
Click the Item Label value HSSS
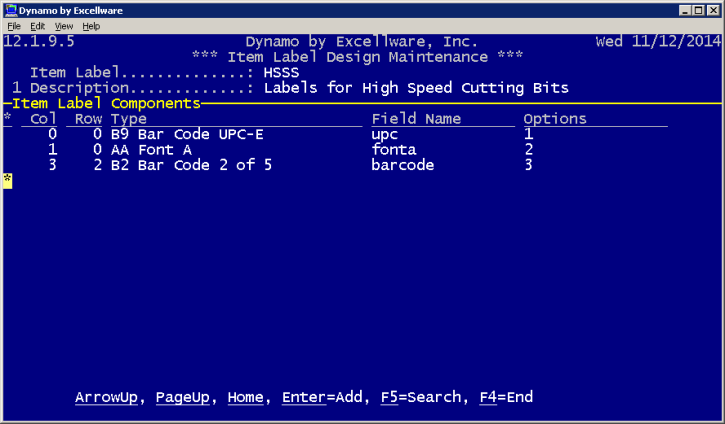point(282,73)
